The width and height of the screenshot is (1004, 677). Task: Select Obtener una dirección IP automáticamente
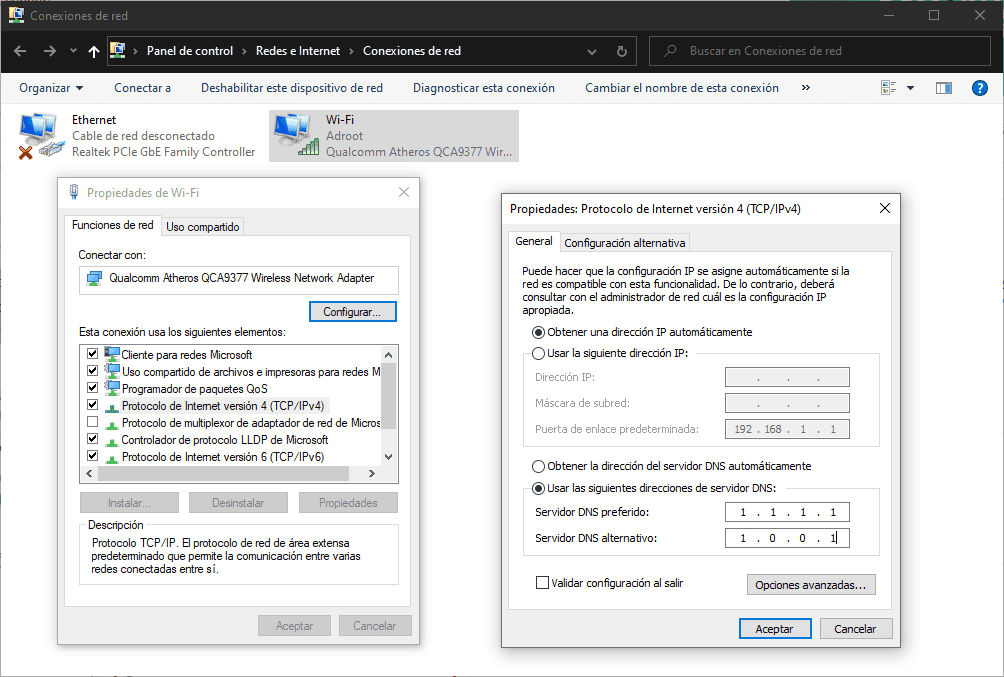[x=538, y=332]
